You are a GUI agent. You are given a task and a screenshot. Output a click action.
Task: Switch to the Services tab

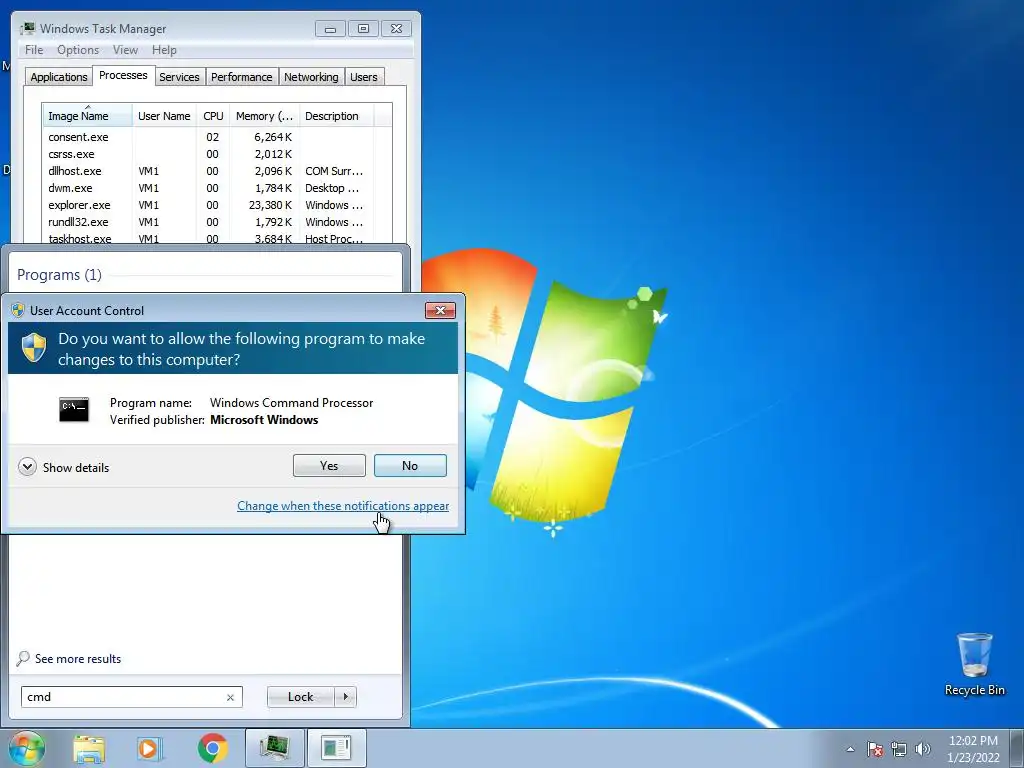[180, 76]
